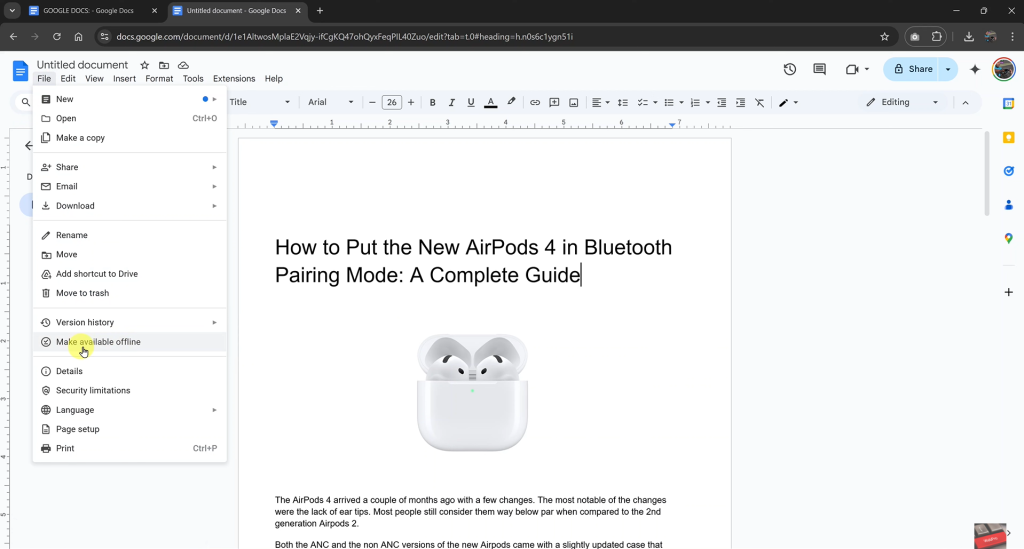Star the document with the star icon
Screen dimensions: 1024x549
[x=144, y=65]
